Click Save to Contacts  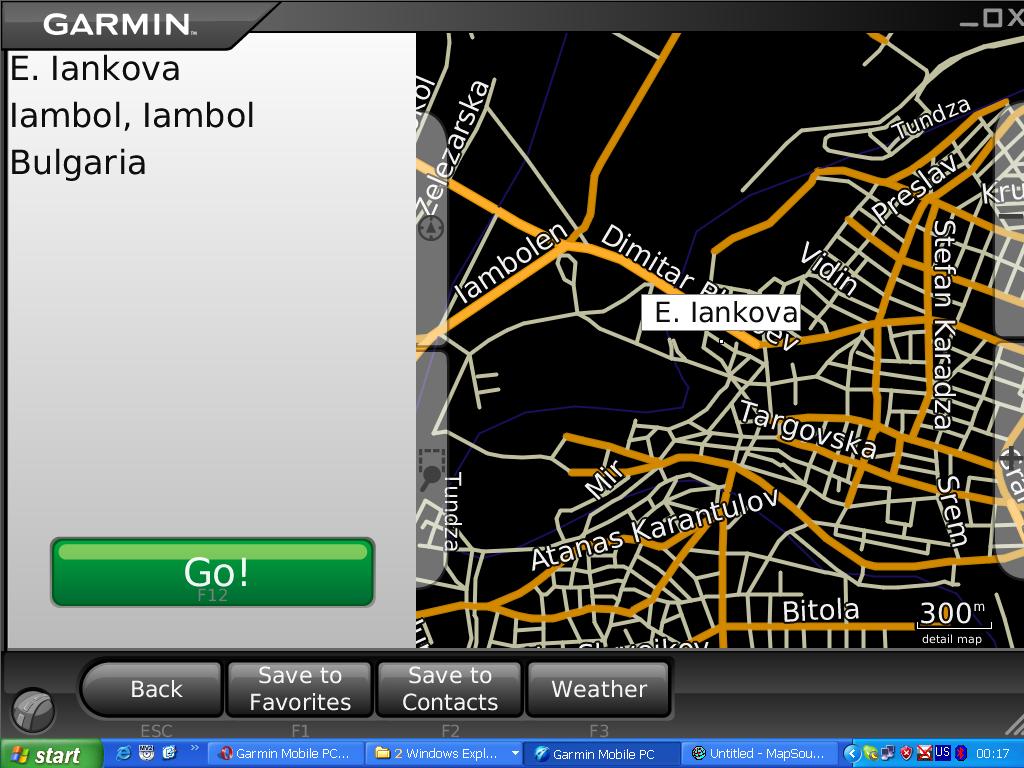point(450,689)
